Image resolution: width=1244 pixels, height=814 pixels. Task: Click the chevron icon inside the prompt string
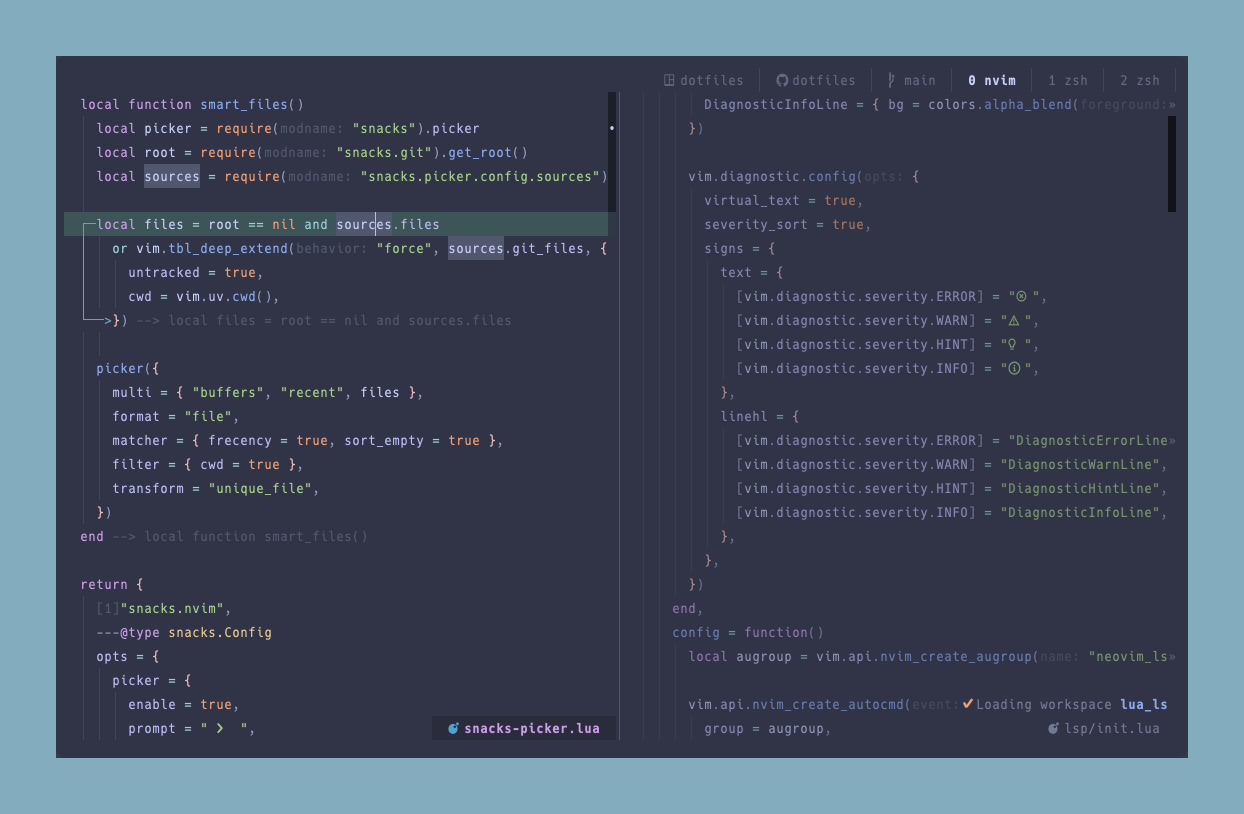tap(220, 728)
